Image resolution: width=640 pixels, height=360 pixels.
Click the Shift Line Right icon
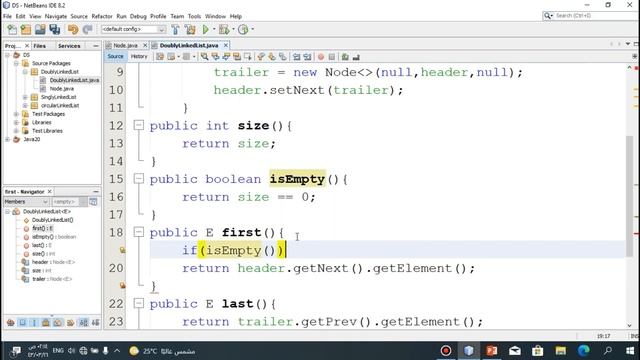click(307, 57)
